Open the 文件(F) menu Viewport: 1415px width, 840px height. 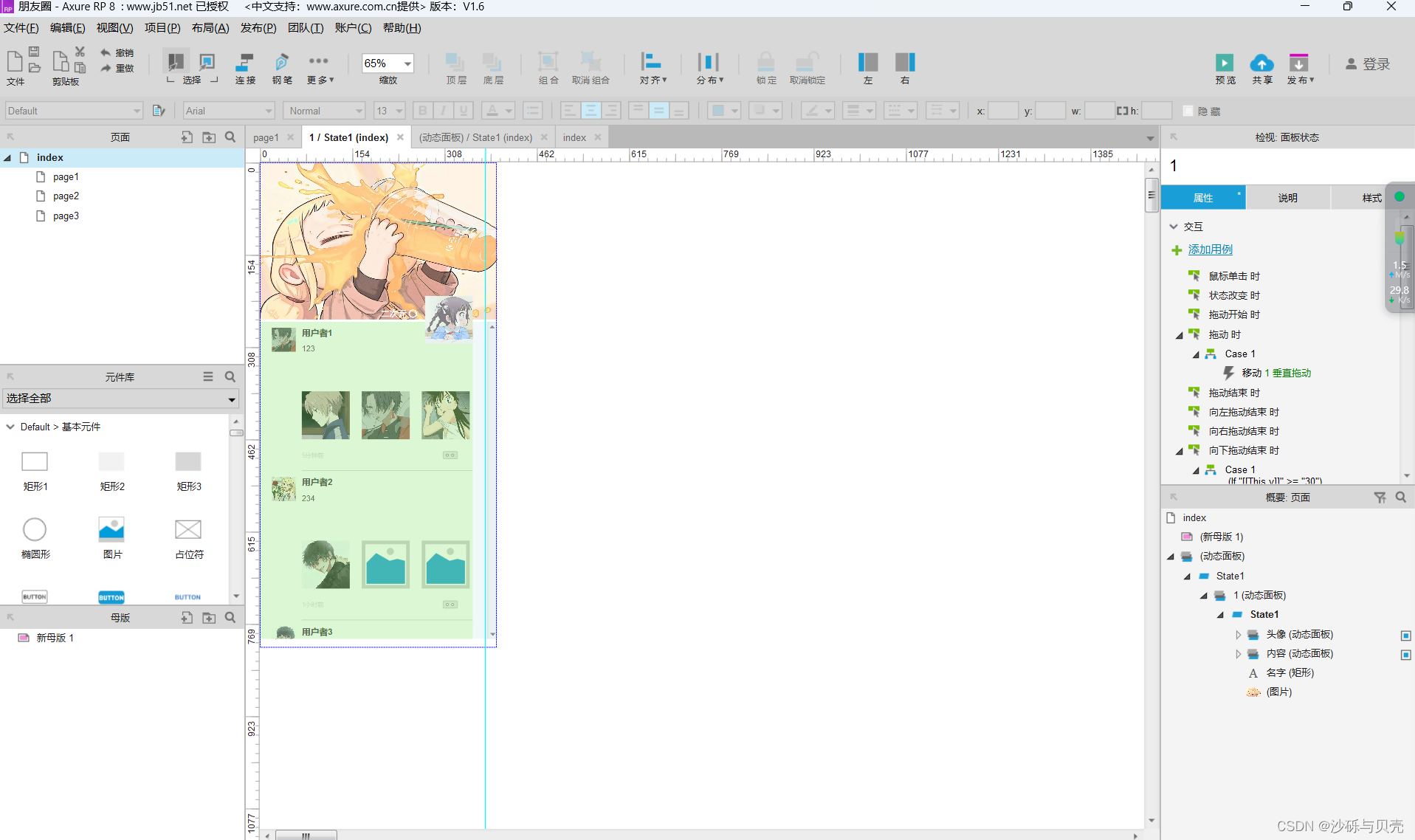(x=21, y=28)
